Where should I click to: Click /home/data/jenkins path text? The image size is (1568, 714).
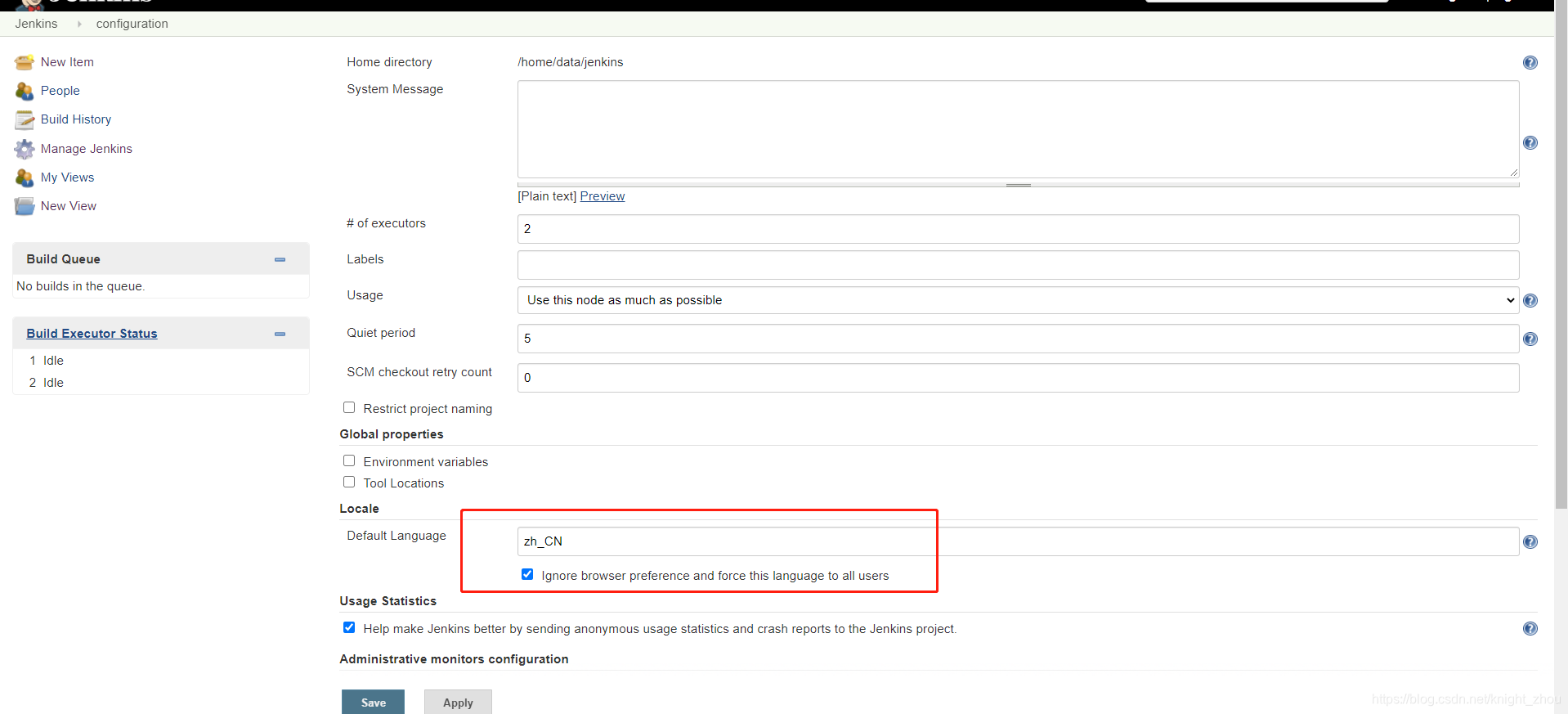570,62
